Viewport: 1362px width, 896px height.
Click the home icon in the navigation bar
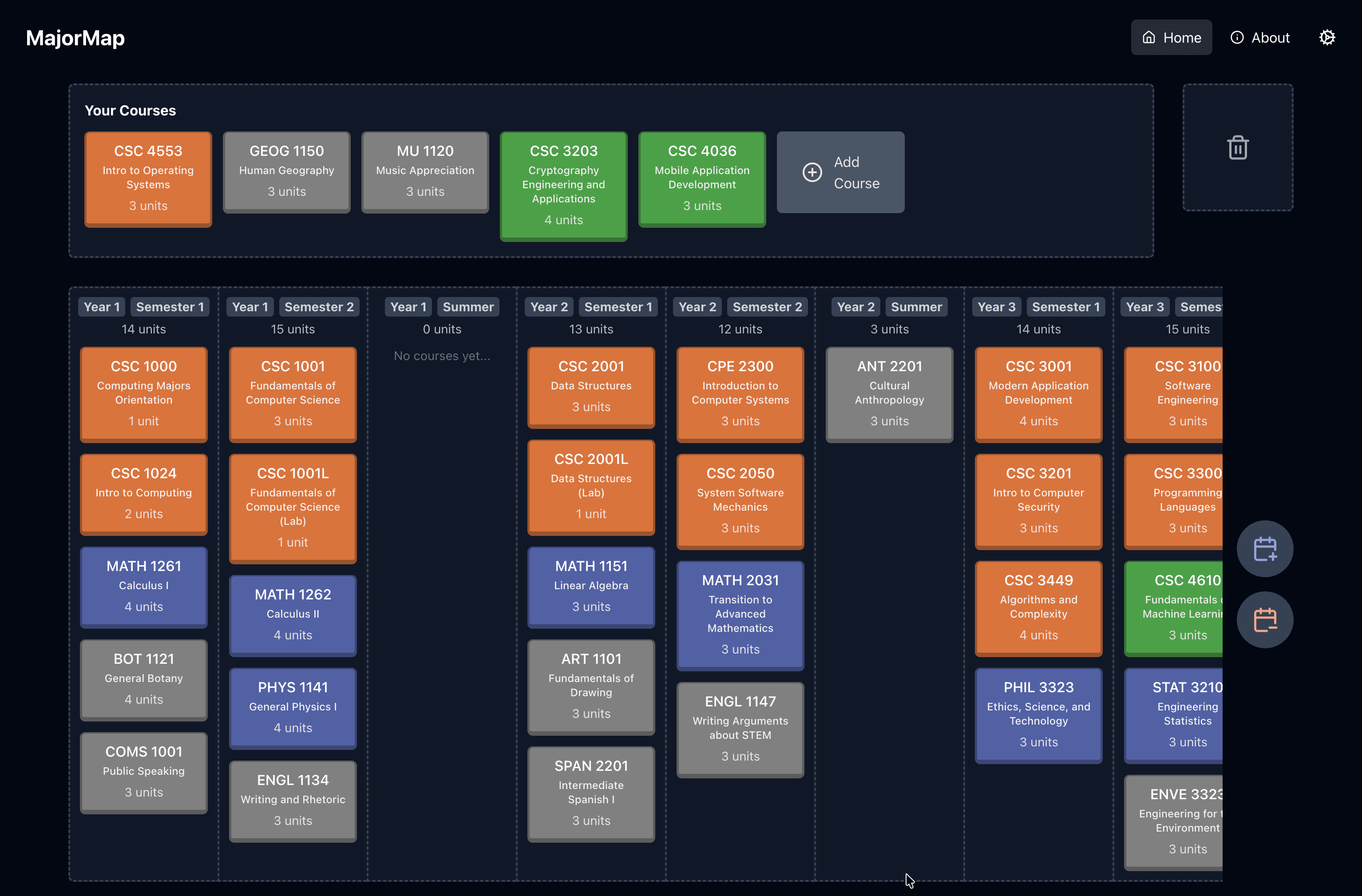tap(1148, 37)
